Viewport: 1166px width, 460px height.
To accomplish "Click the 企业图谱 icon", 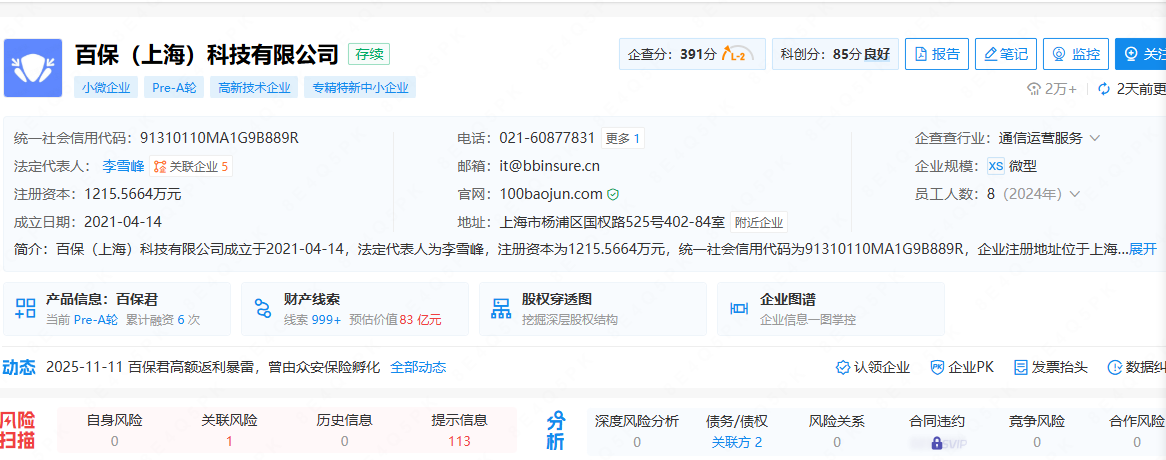I will tap(739, 308).
